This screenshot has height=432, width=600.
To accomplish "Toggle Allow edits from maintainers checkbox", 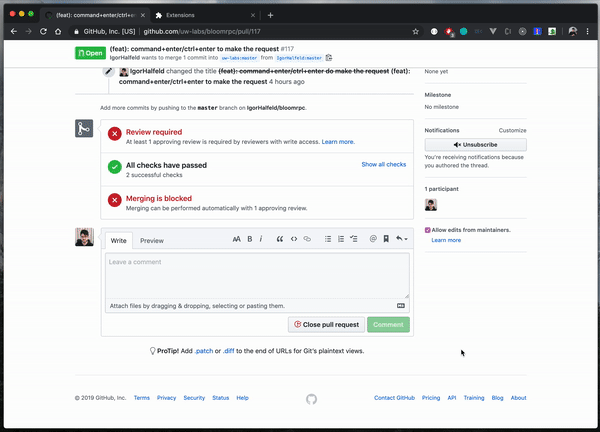I will tap(427, 230).
